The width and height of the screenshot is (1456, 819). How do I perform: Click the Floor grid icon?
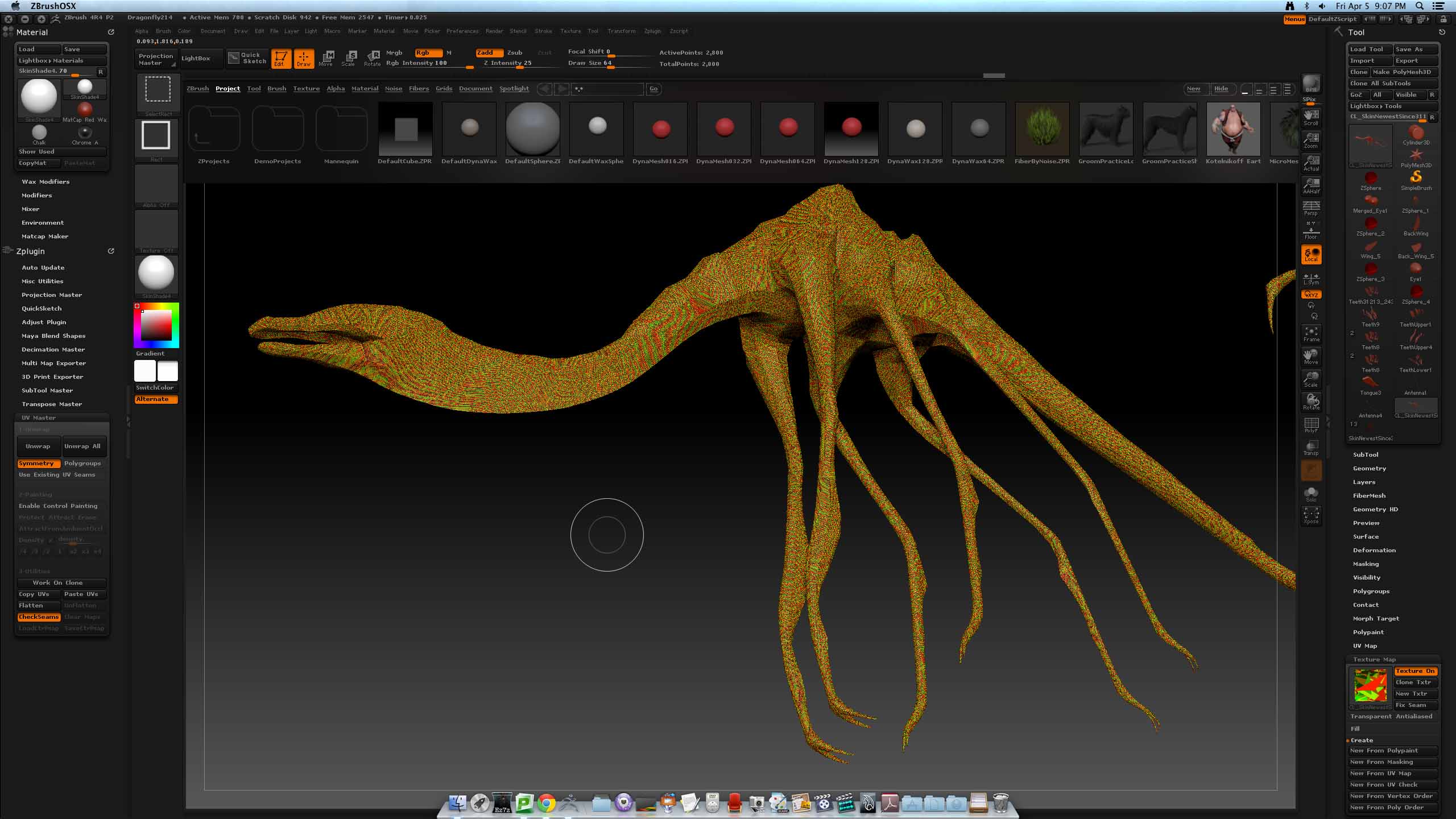pyautogui.click(x=1311, y=231)
